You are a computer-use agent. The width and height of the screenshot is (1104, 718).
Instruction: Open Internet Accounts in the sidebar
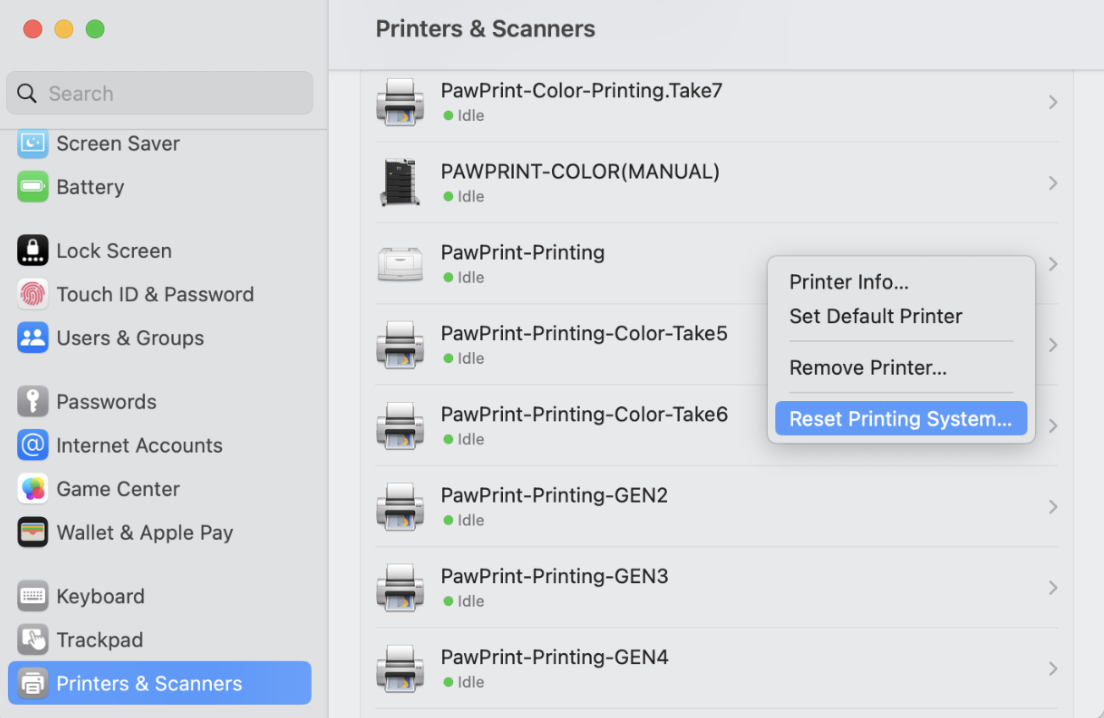(x=139, y=446)
